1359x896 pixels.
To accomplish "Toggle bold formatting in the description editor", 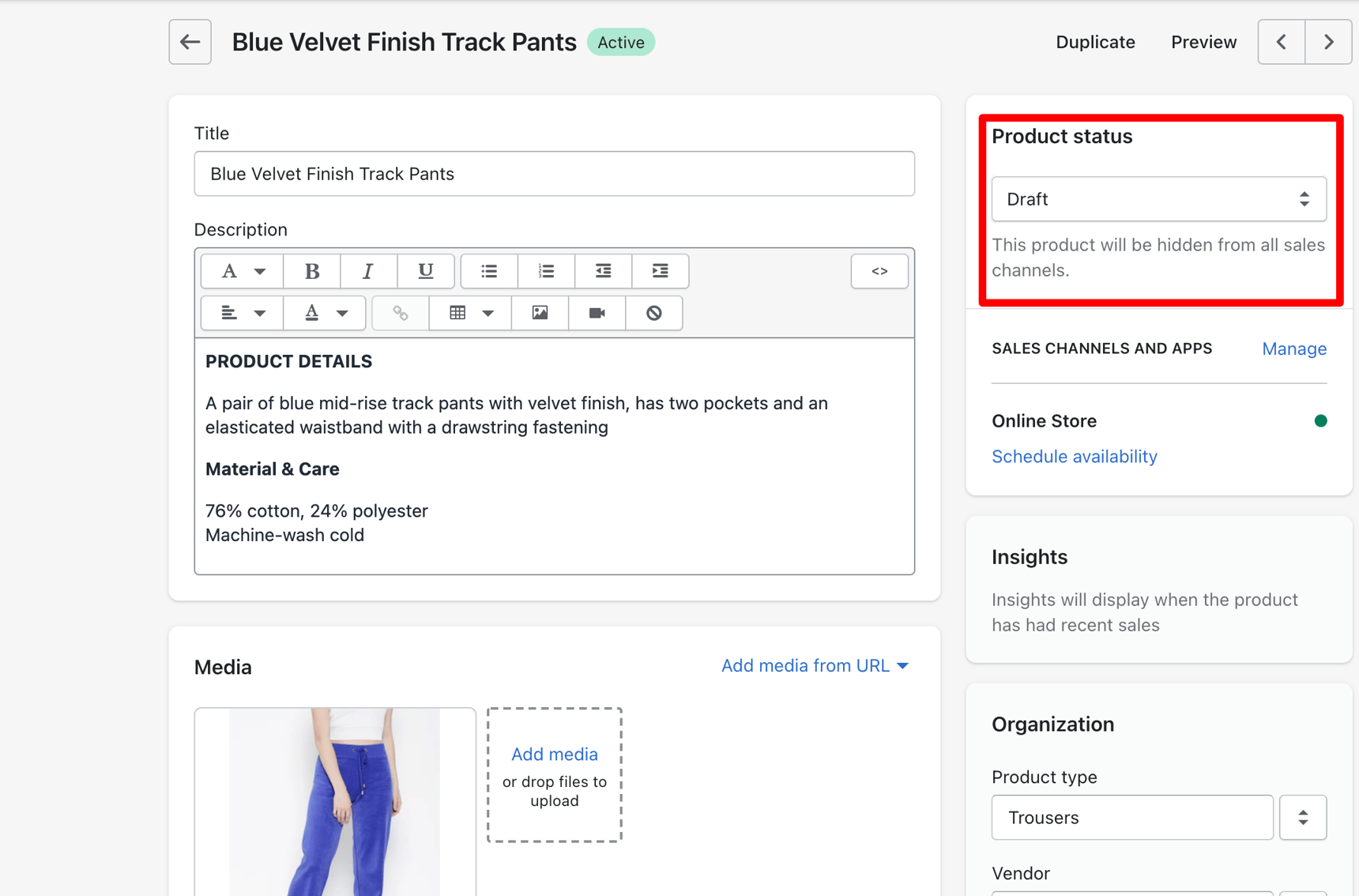I will (x=311, y=271).
